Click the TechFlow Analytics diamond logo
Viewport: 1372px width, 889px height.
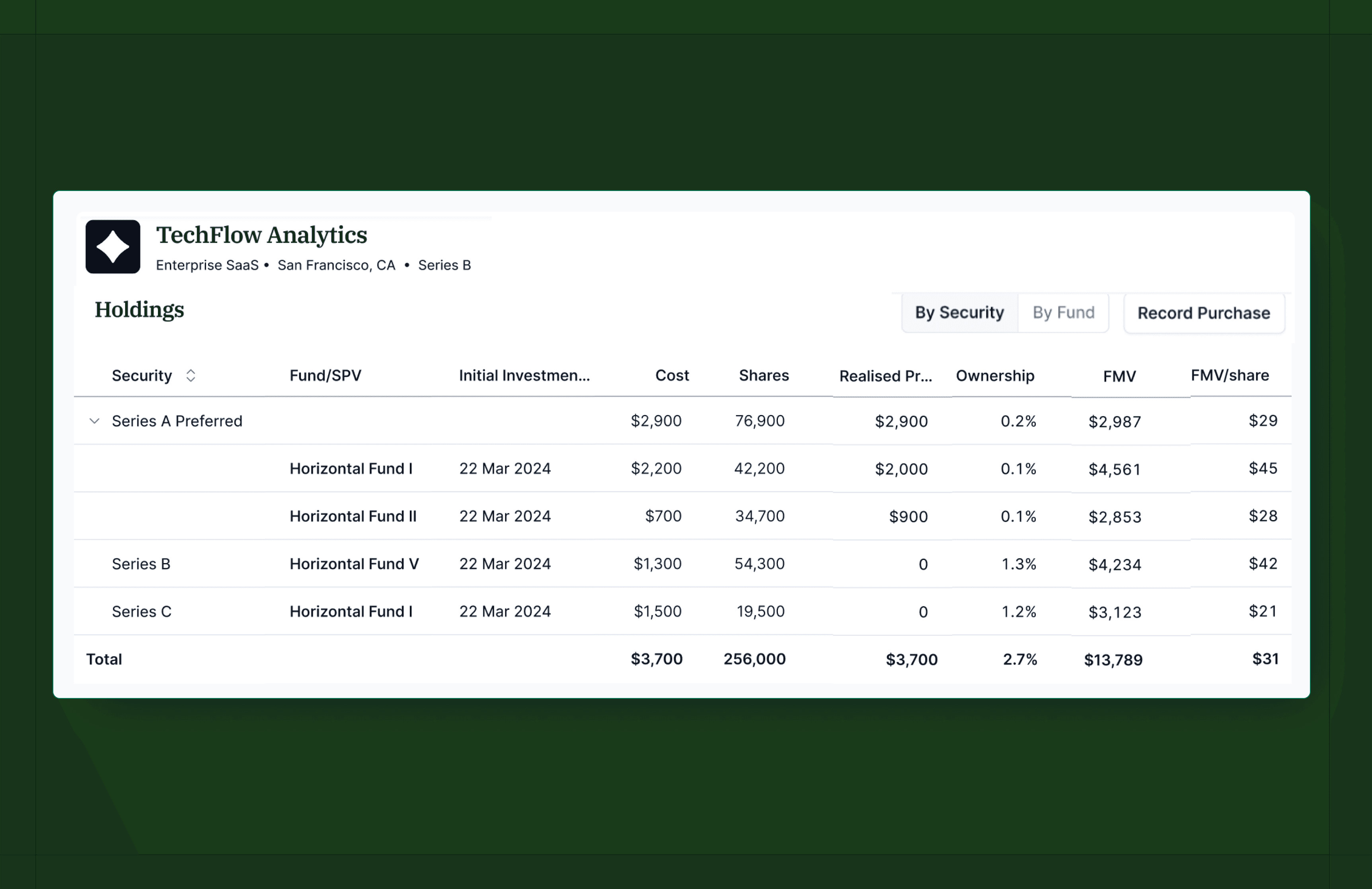click(113, 247)
